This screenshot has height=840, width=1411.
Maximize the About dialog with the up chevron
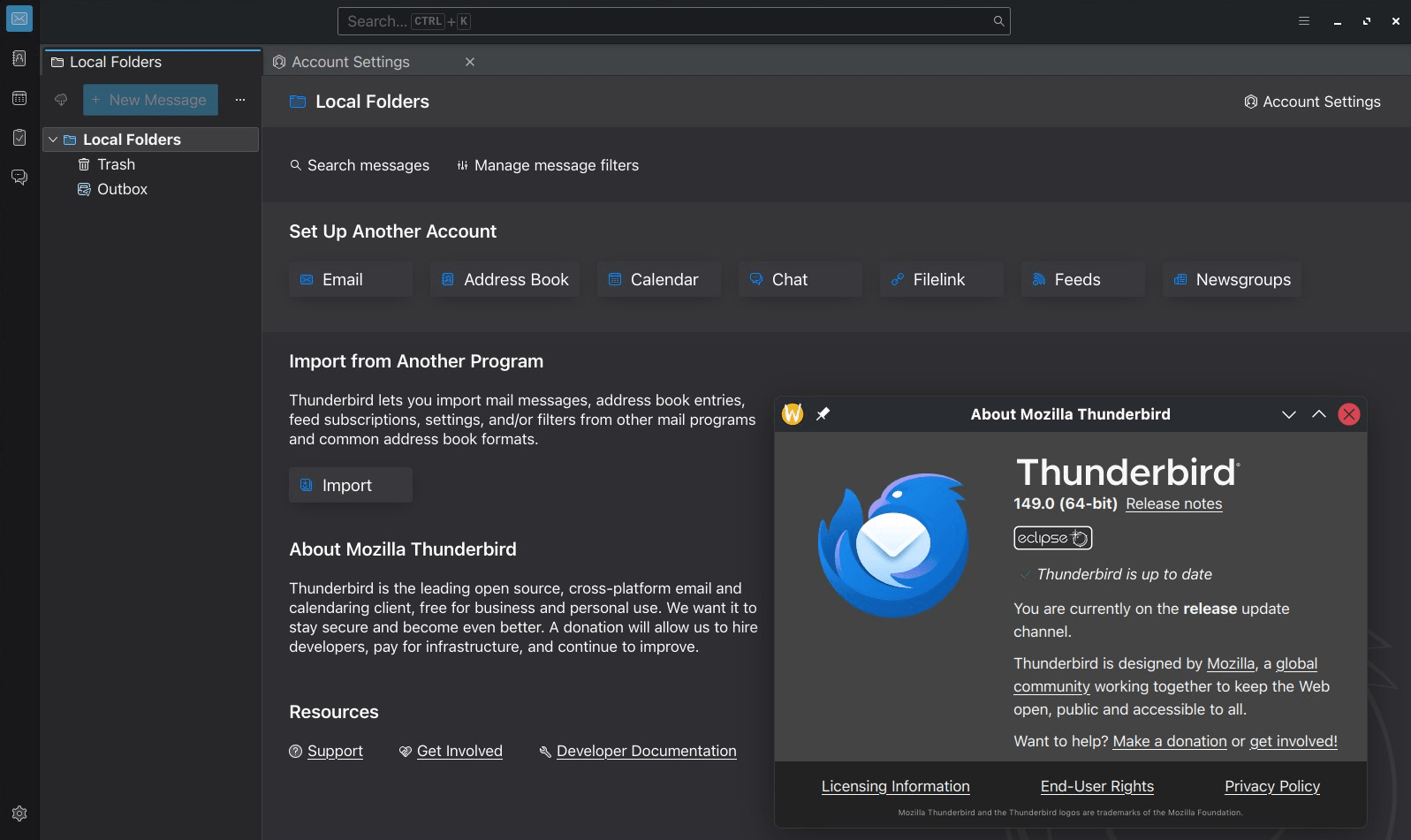(1319, 414)
